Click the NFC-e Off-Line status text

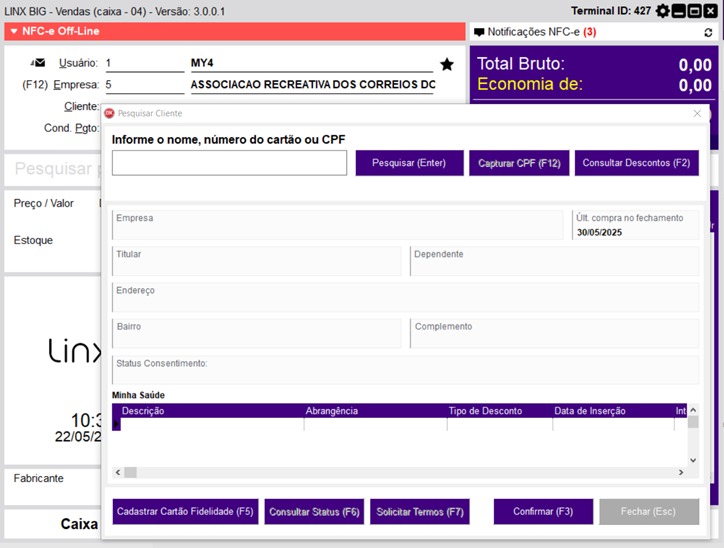[60, 31]
